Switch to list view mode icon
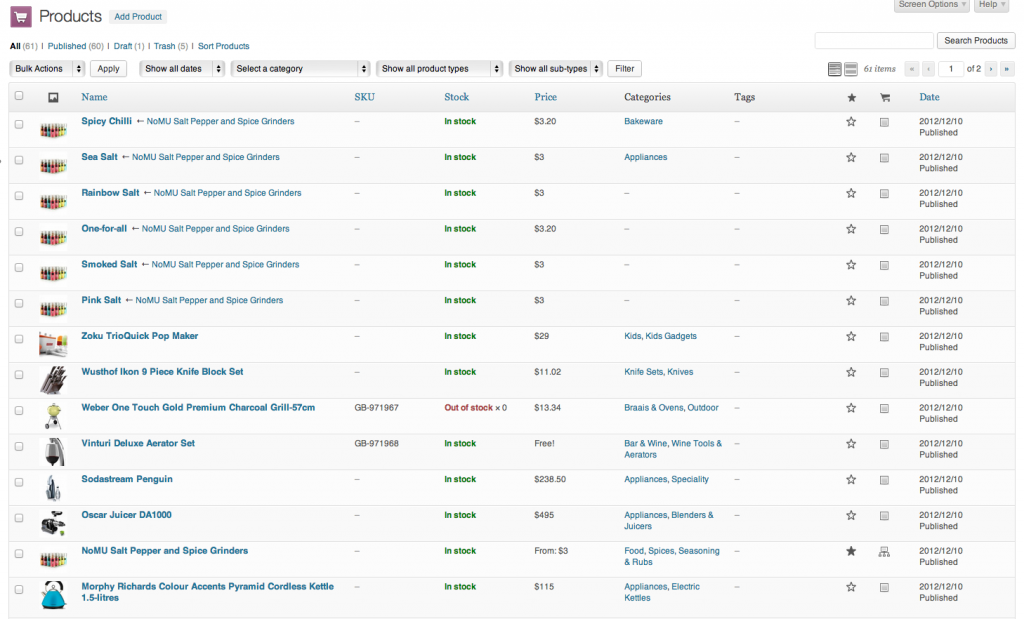This screenshot has width=1024, height=619. [x=835, y=69]
